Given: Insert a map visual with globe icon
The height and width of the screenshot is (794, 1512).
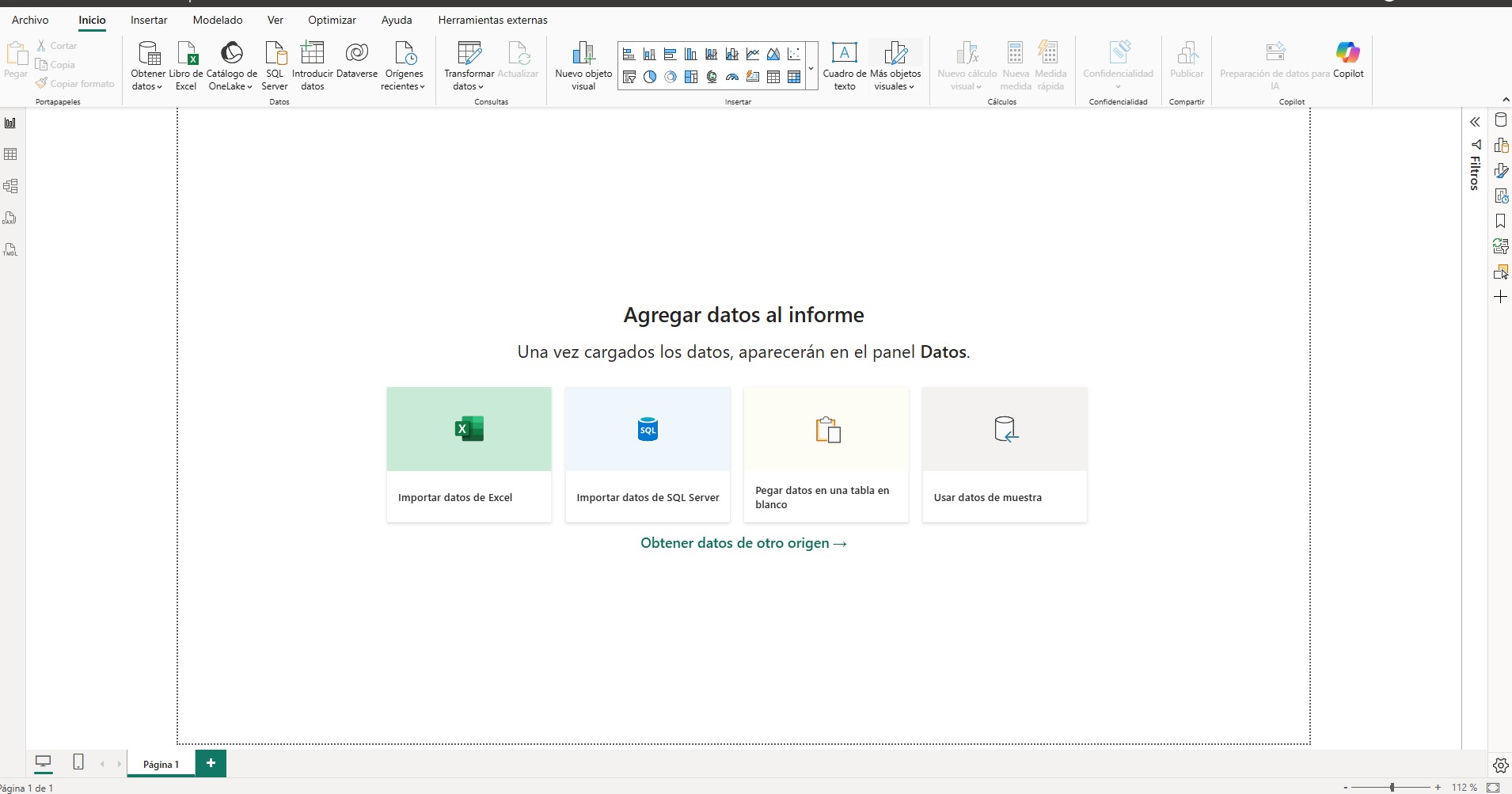Looking at the screenshot, I should pos(712,77).
